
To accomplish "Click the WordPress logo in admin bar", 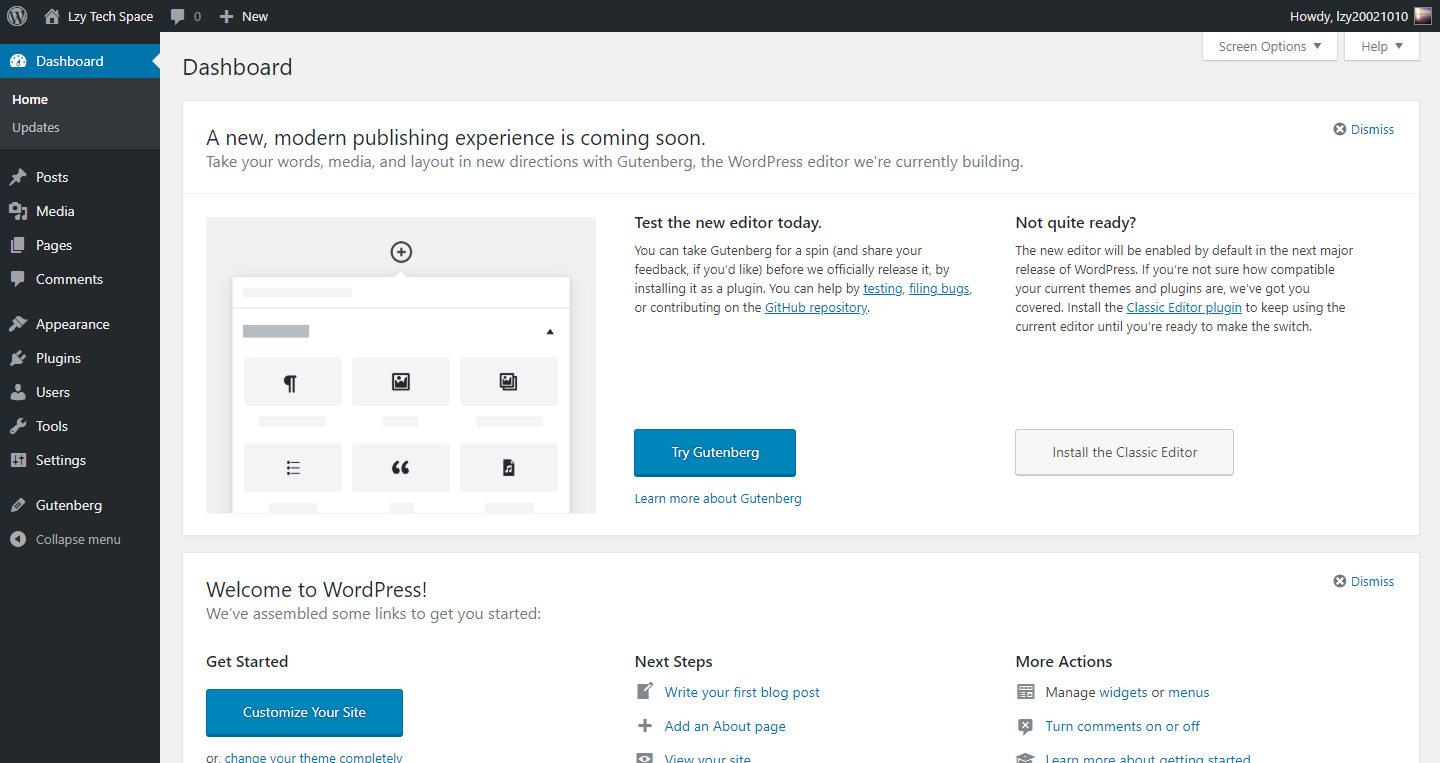I will click(x=17, y=16).
